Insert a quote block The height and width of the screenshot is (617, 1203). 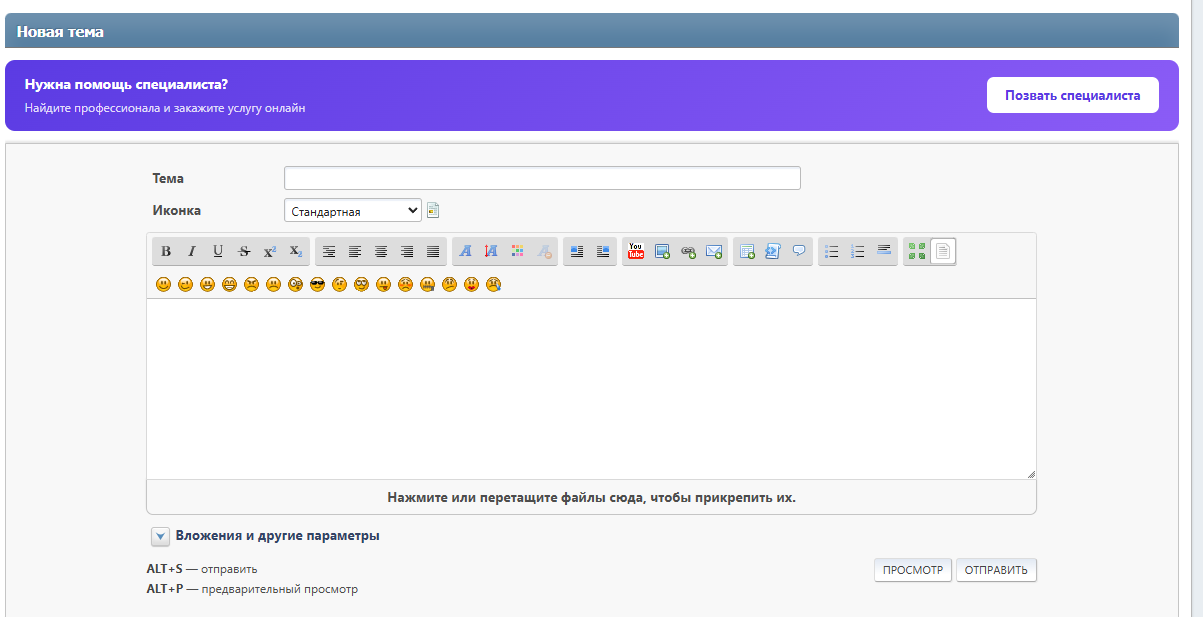click(799, 252)
